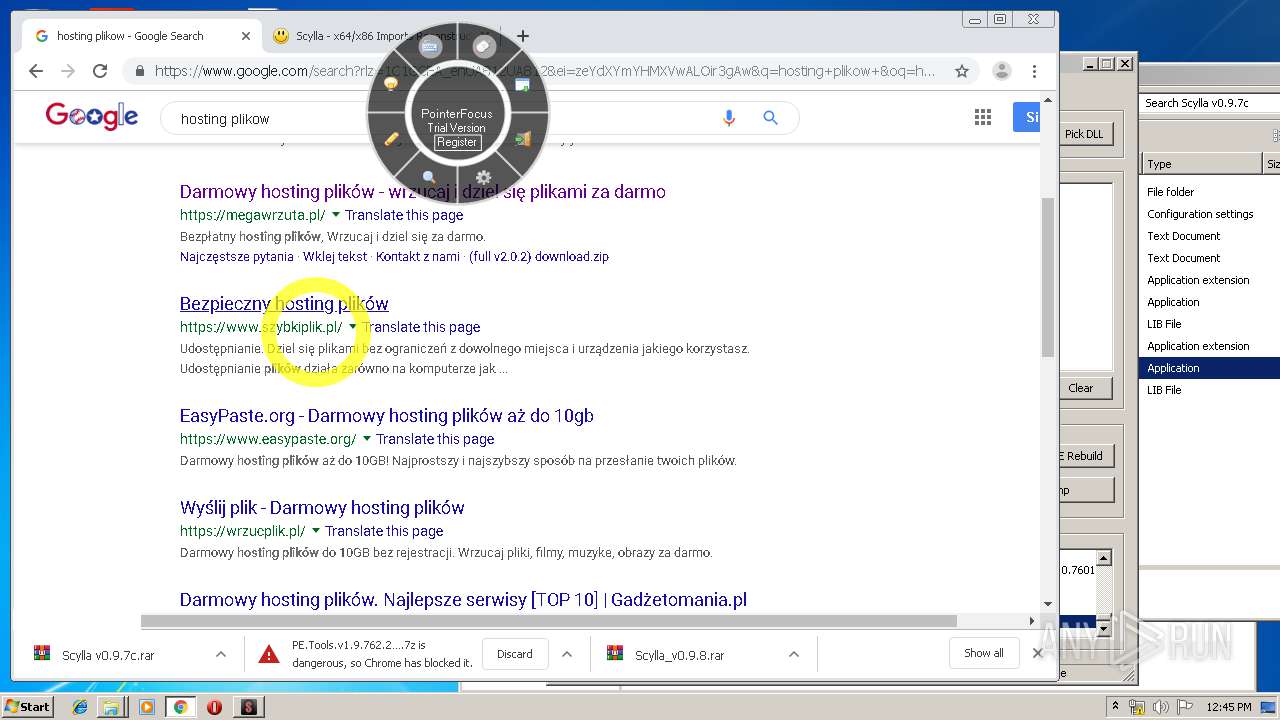Discard the blocked PE.Tools download
This screenshot has height=720, width=1280.
515,654
